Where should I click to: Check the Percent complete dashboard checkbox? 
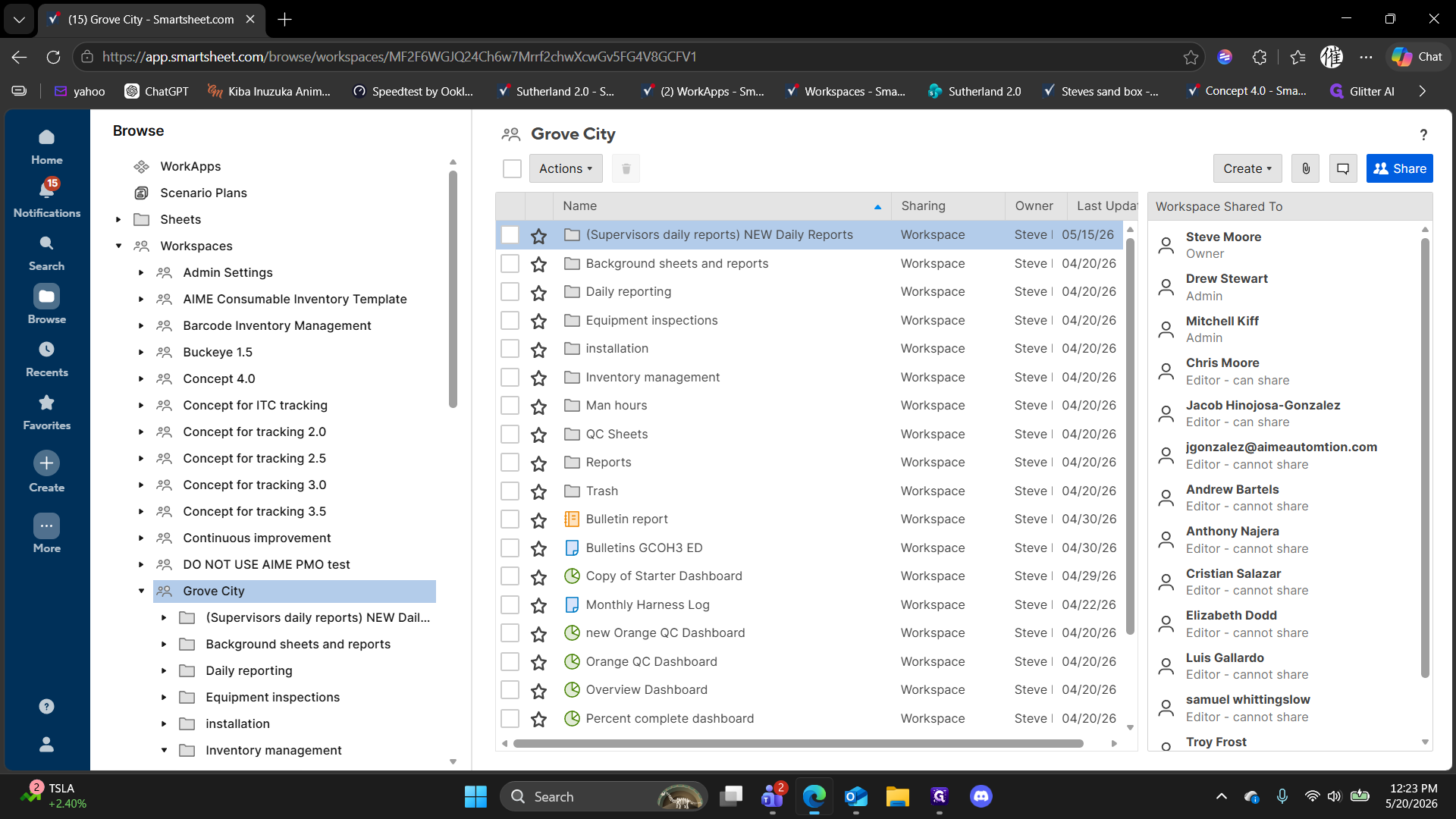click(x=510, y=718)
